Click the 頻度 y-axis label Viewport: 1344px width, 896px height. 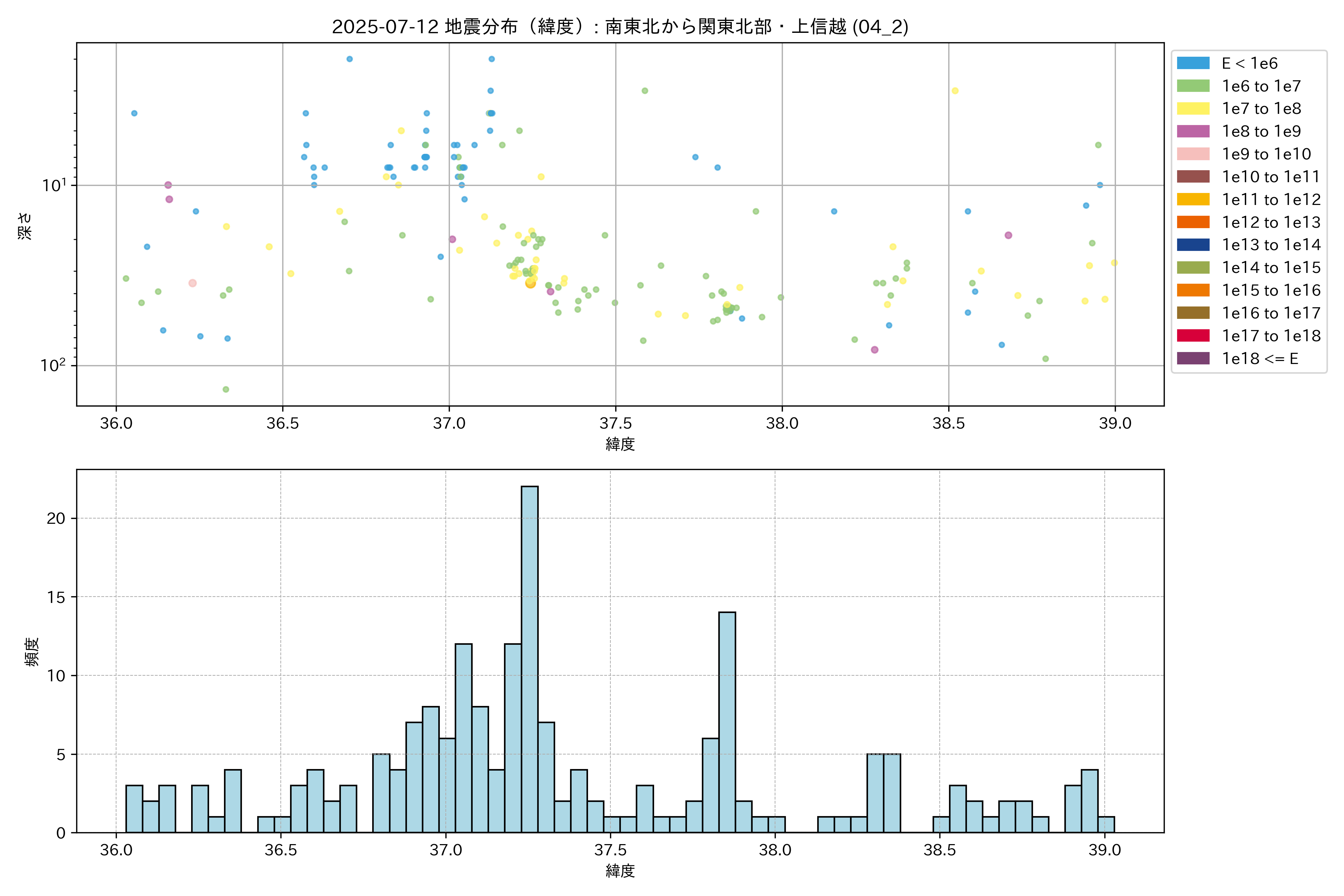click(32, 651)
